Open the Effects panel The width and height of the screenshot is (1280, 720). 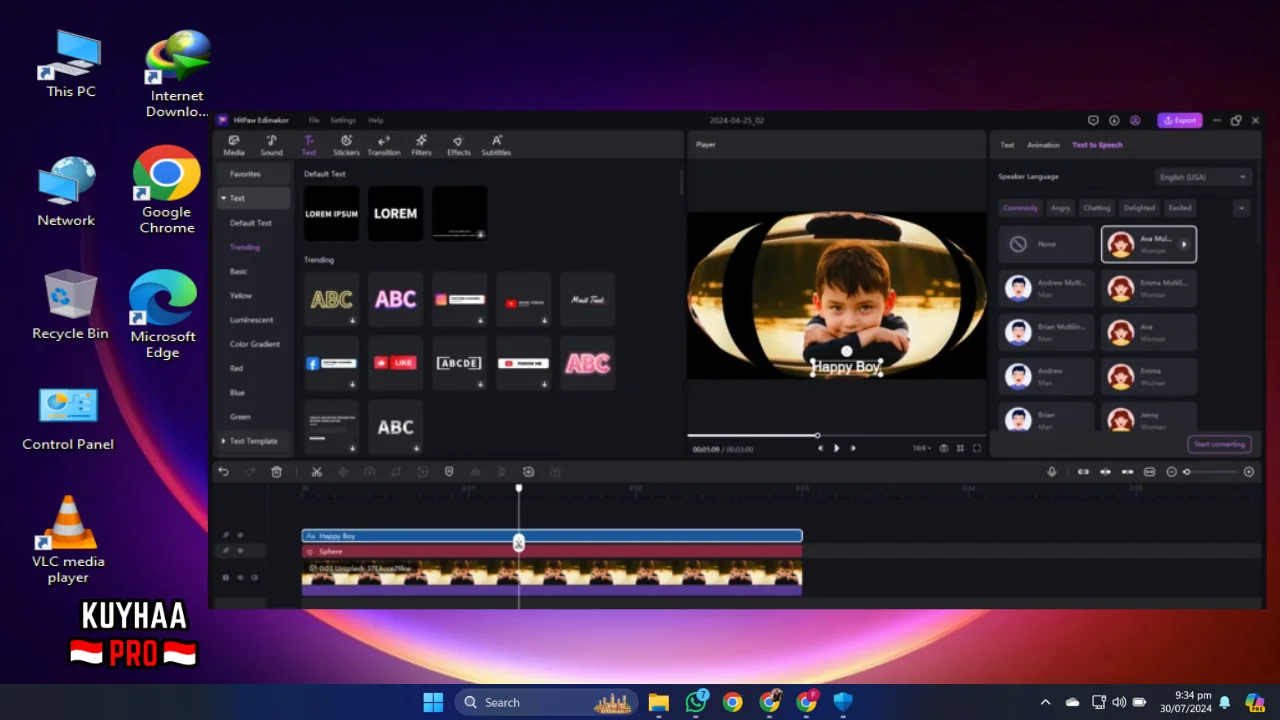coord(458,145)
